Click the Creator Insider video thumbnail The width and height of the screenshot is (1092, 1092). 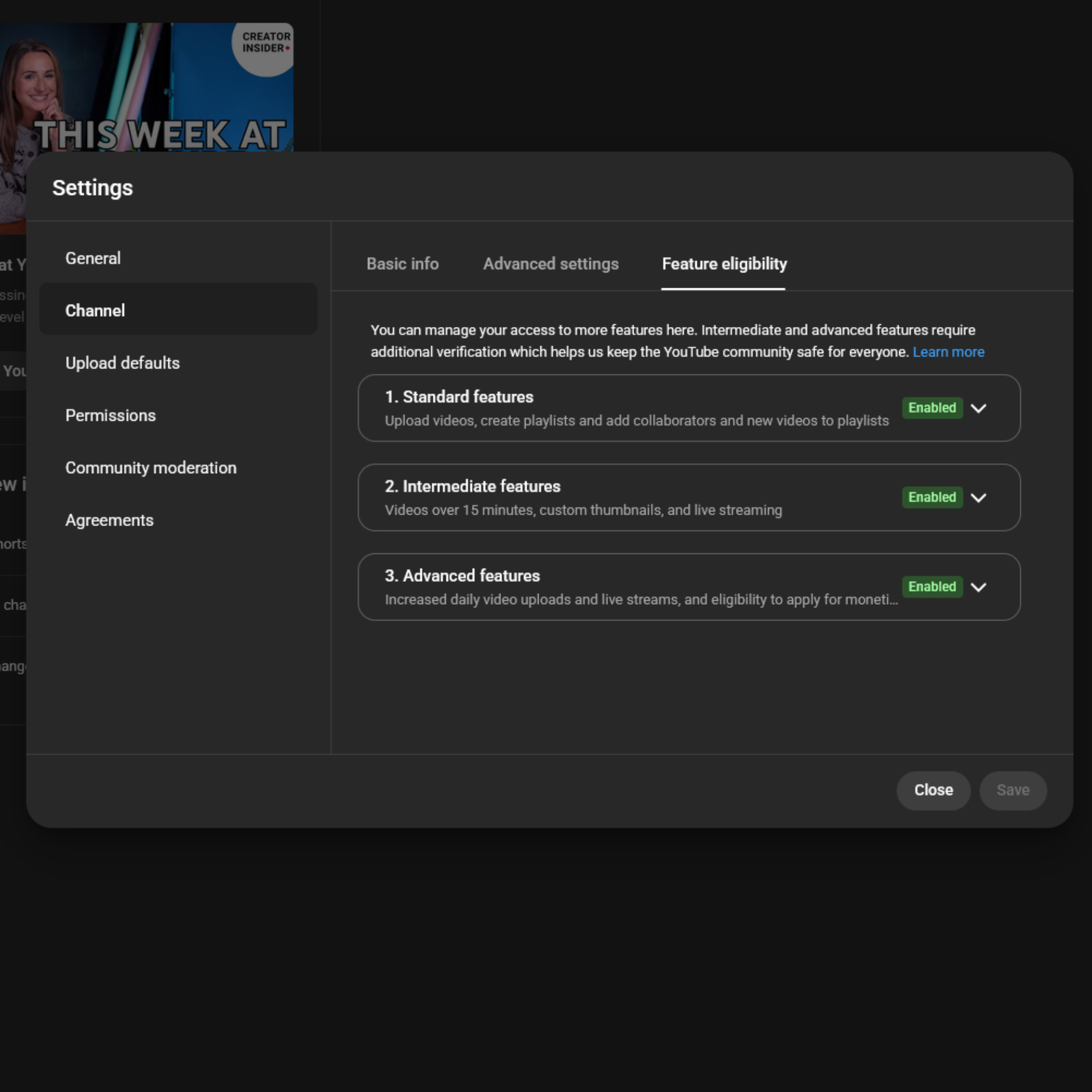147,86
